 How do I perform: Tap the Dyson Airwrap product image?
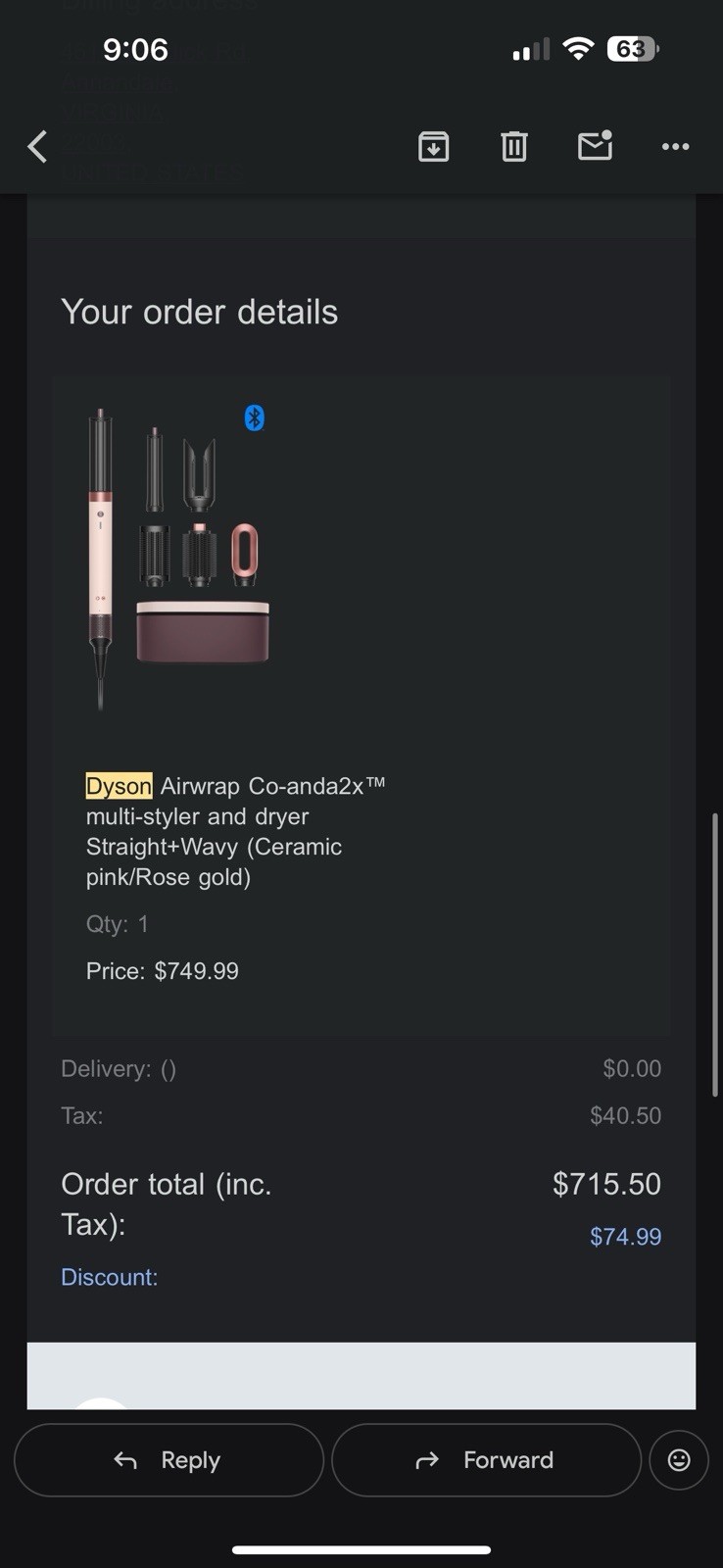point(178,559)
